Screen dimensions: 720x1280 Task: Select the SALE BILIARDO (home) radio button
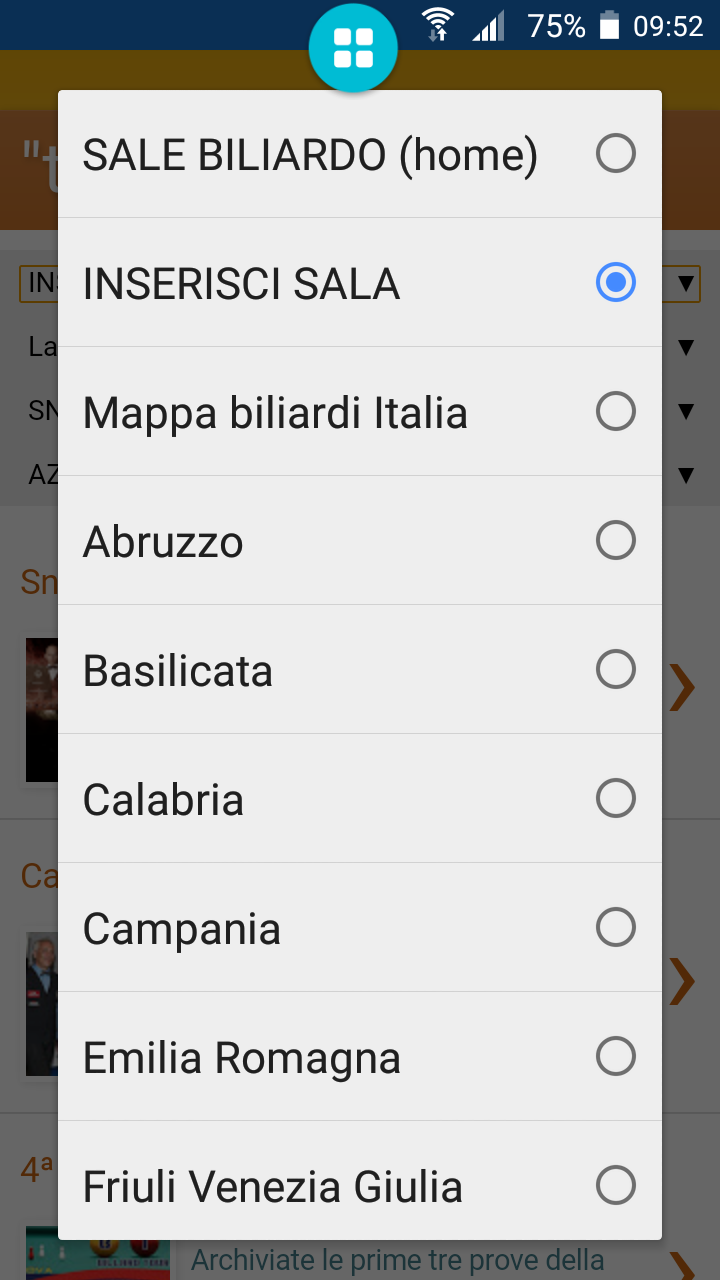pyautogui.click(x=616, y=154)
